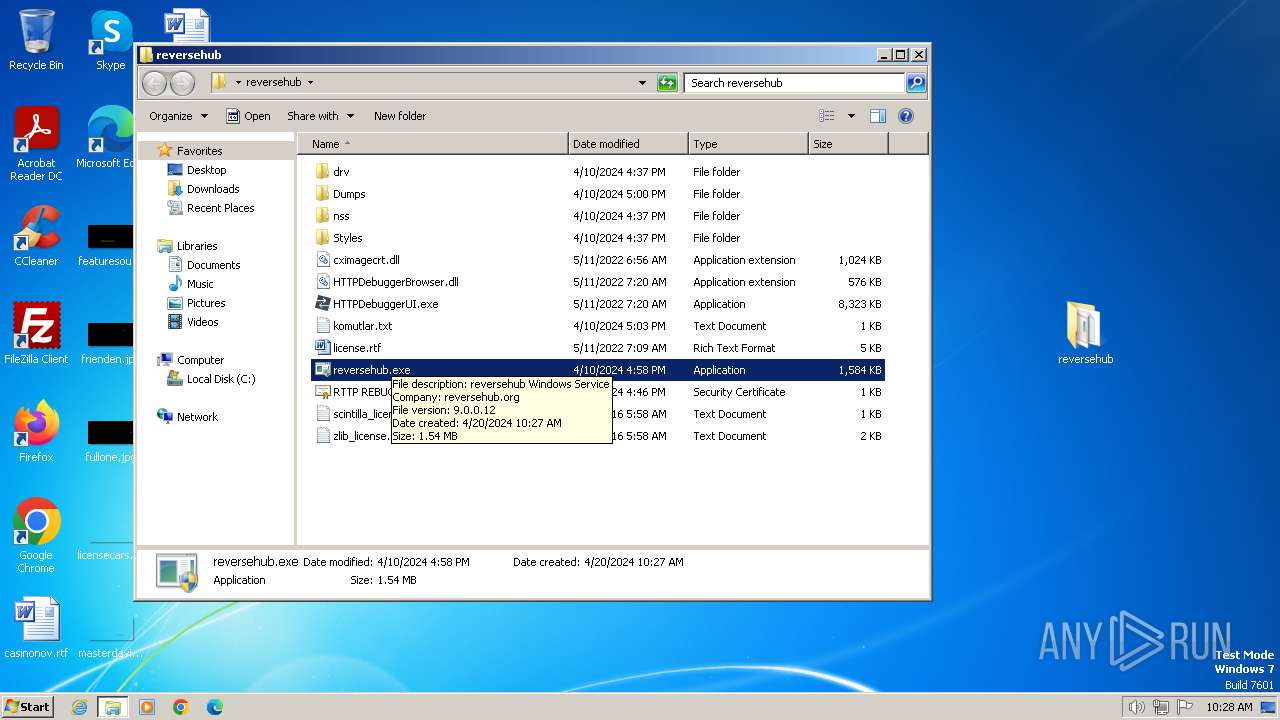Open Local Disk (C:)
The image size is (1280, 720).
[x=220, y=379]
